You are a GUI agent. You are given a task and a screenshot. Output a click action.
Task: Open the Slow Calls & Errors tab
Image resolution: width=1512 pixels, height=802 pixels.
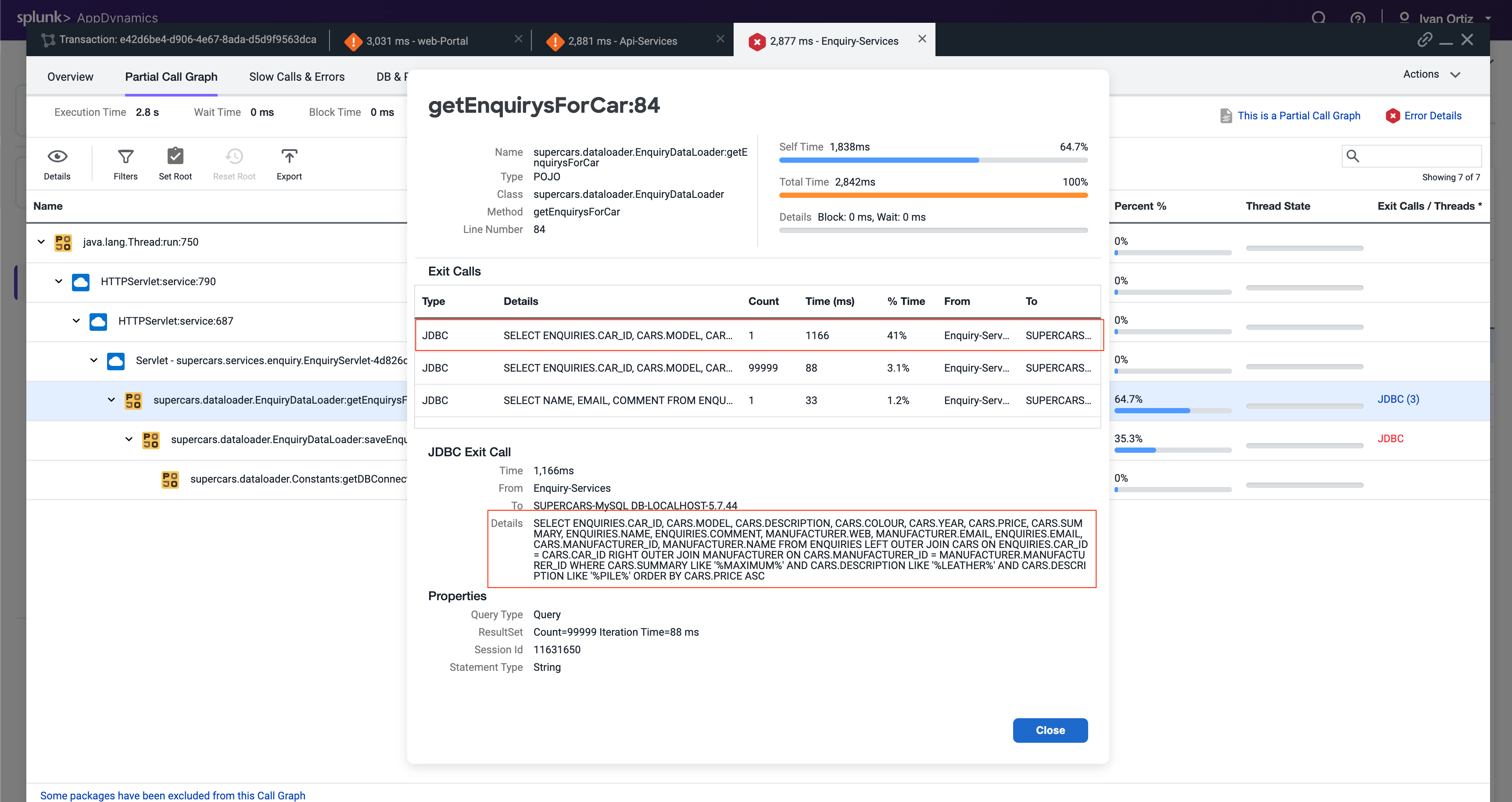[297, 77]
